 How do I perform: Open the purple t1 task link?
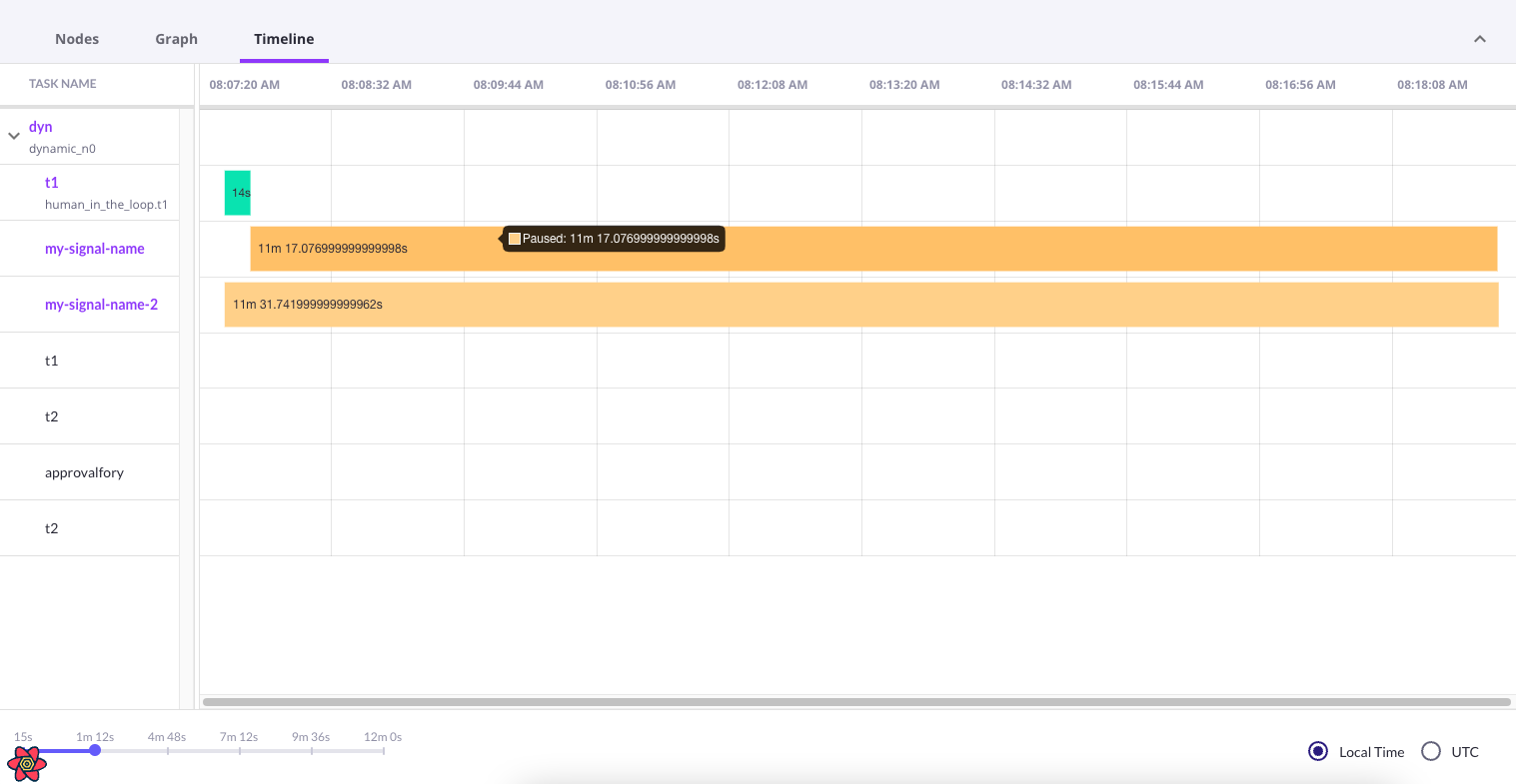(x=52, y=183)
